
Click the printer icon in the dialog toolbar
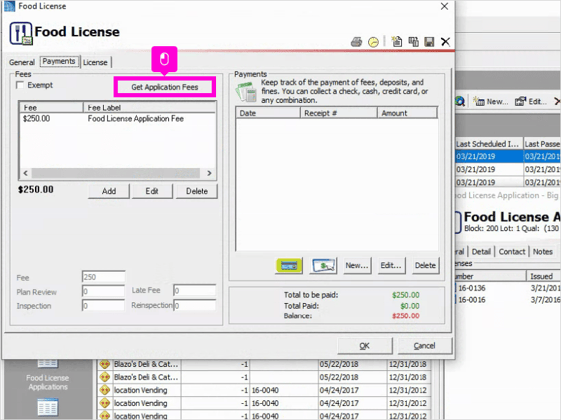[356, 42]
